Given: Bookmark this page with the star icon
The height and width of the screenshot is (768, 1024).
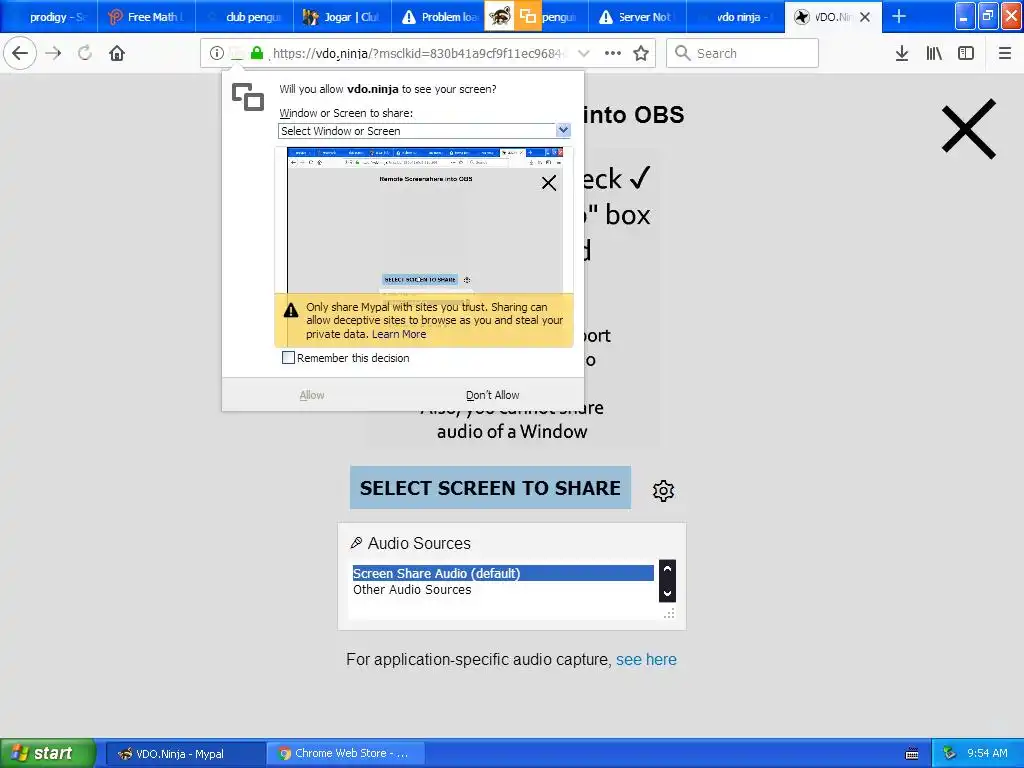Looking at the screenshot, I should [x=641, y=54].
